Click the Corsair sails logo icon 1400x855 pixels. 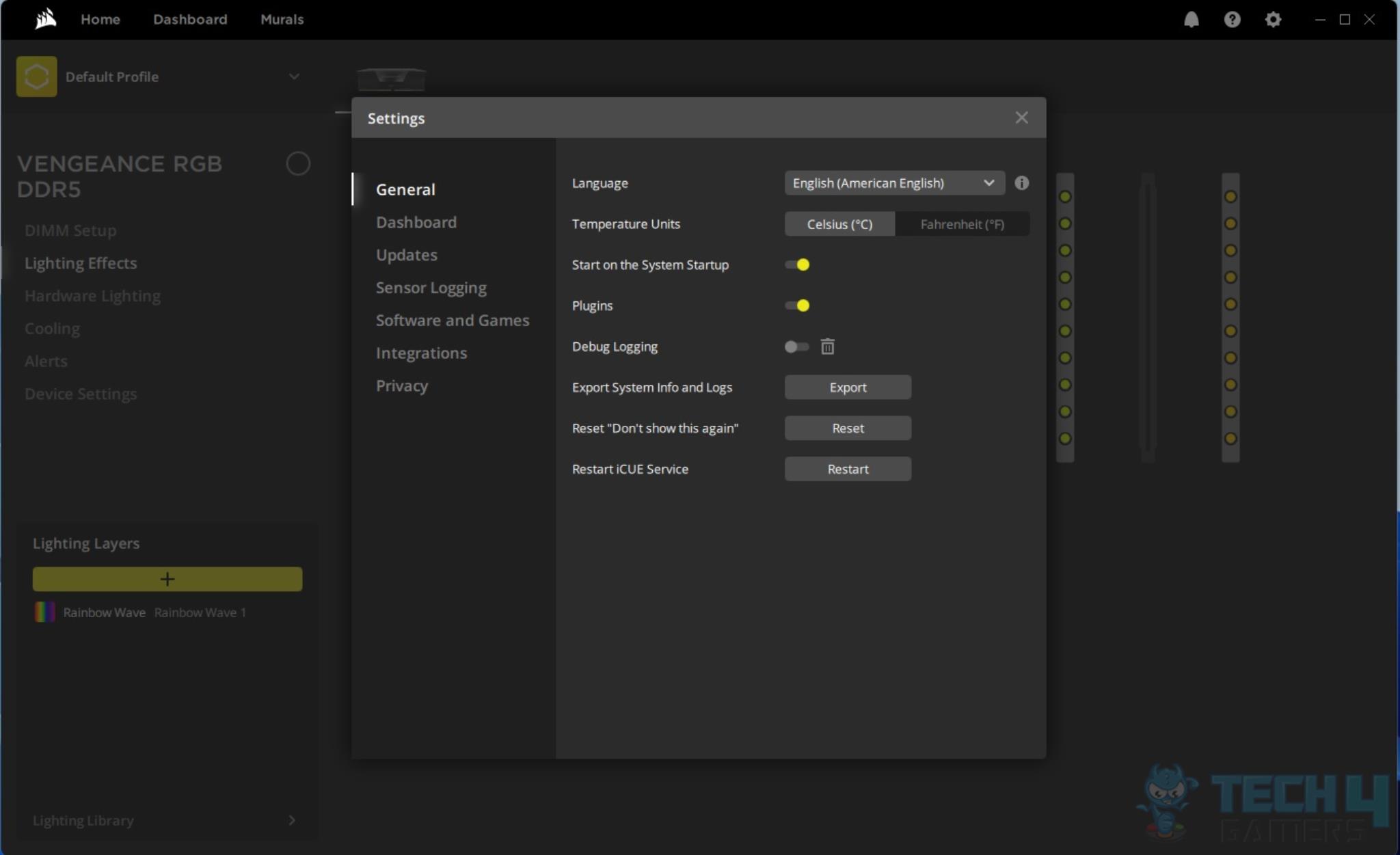pyautogui.click(x=45, y=18)
